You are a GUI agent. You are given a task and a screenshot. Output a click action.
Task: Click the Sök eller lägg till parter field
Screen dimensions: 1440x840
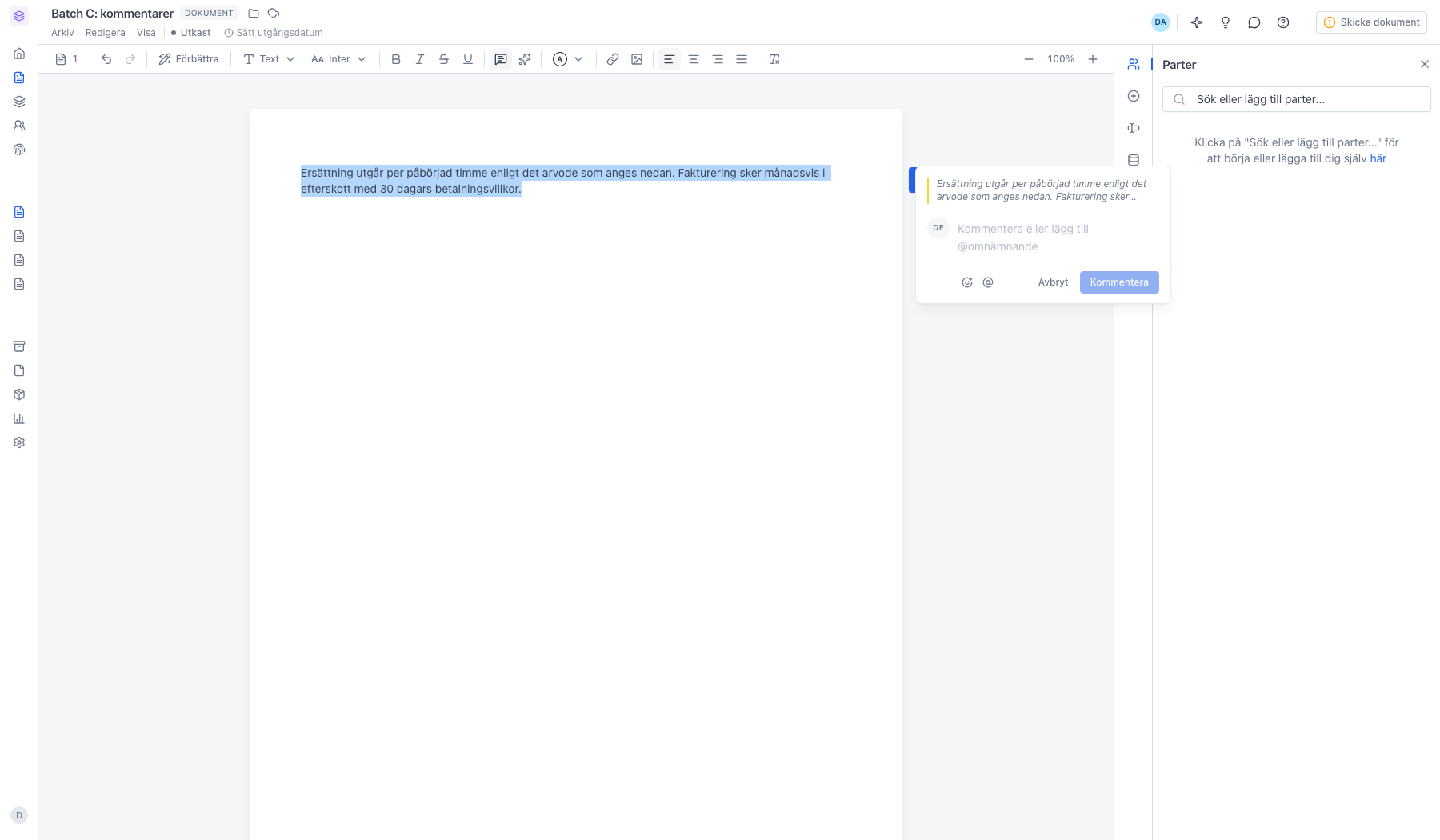tap(1297, 99)
